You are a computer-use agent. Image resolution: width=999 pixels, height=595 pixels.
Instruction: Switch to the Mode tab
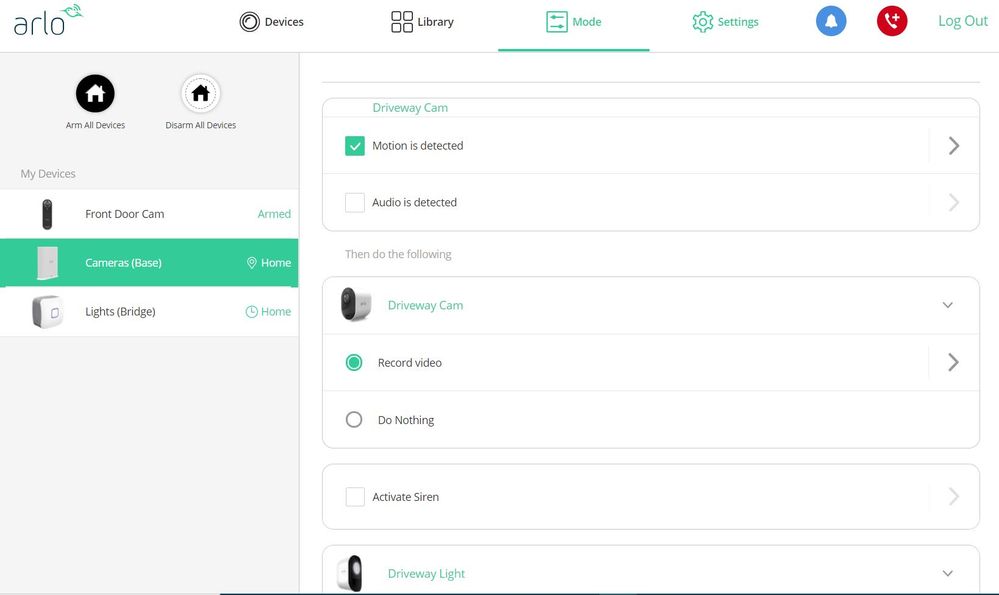(x=573, y=22)
